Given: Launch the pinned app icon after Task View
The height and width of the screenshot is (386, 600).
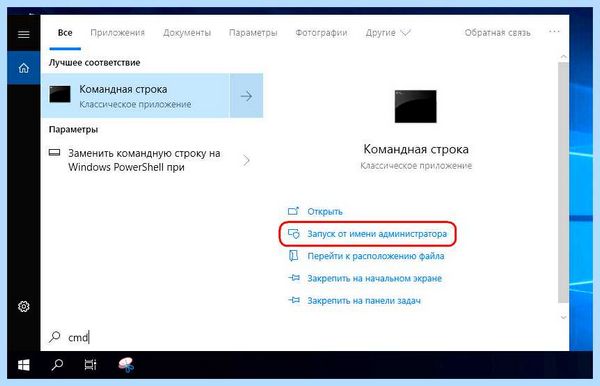Looking at the screenshot, I should pyautogui.click(x=126, y=365).
